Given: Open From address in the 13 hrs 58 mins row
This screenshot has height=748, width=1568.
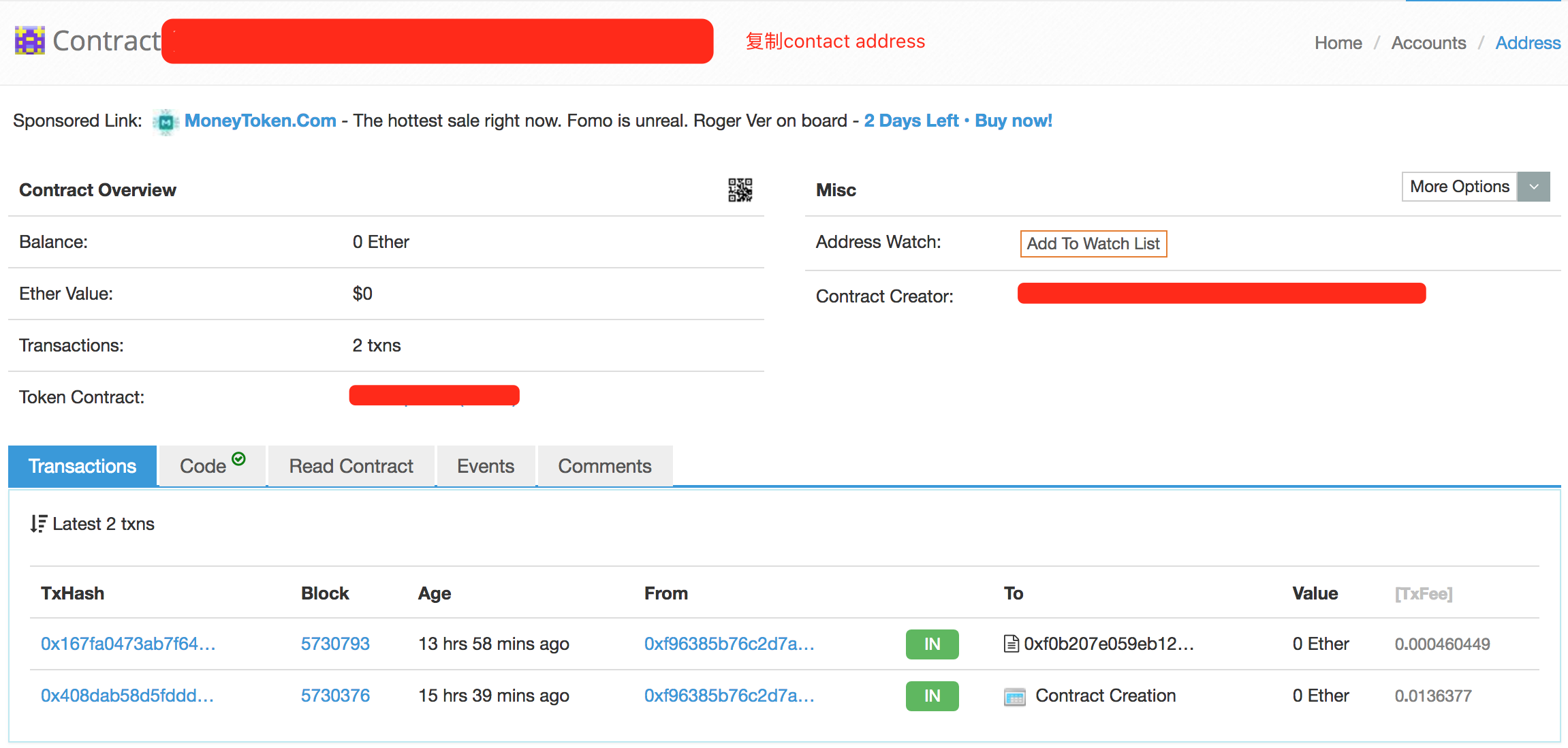Looking at the screenshot, I should (730, 644).
